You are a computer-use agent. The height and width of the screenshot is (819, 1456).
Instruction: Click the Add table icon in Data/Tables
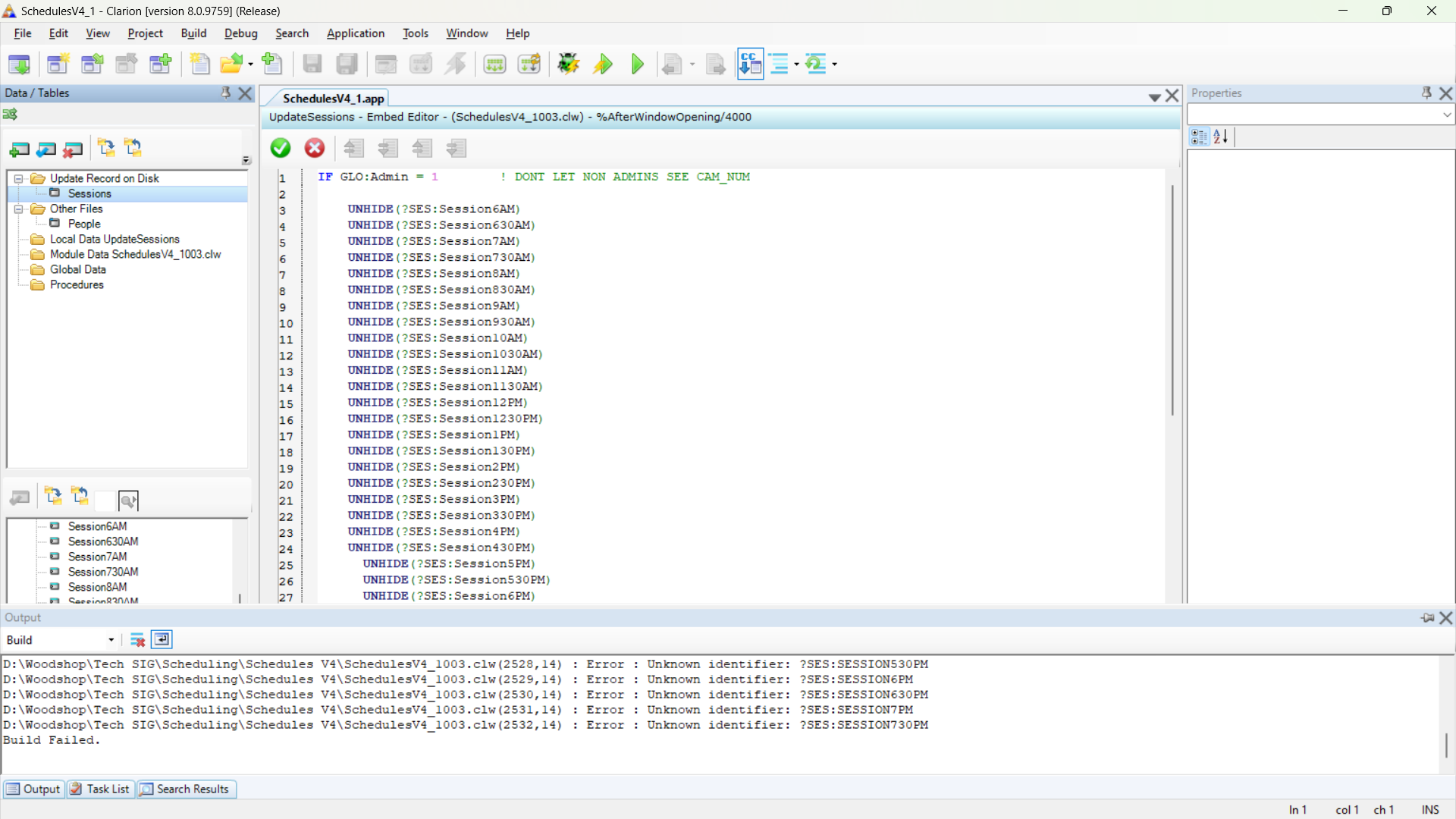coord(19,149)
